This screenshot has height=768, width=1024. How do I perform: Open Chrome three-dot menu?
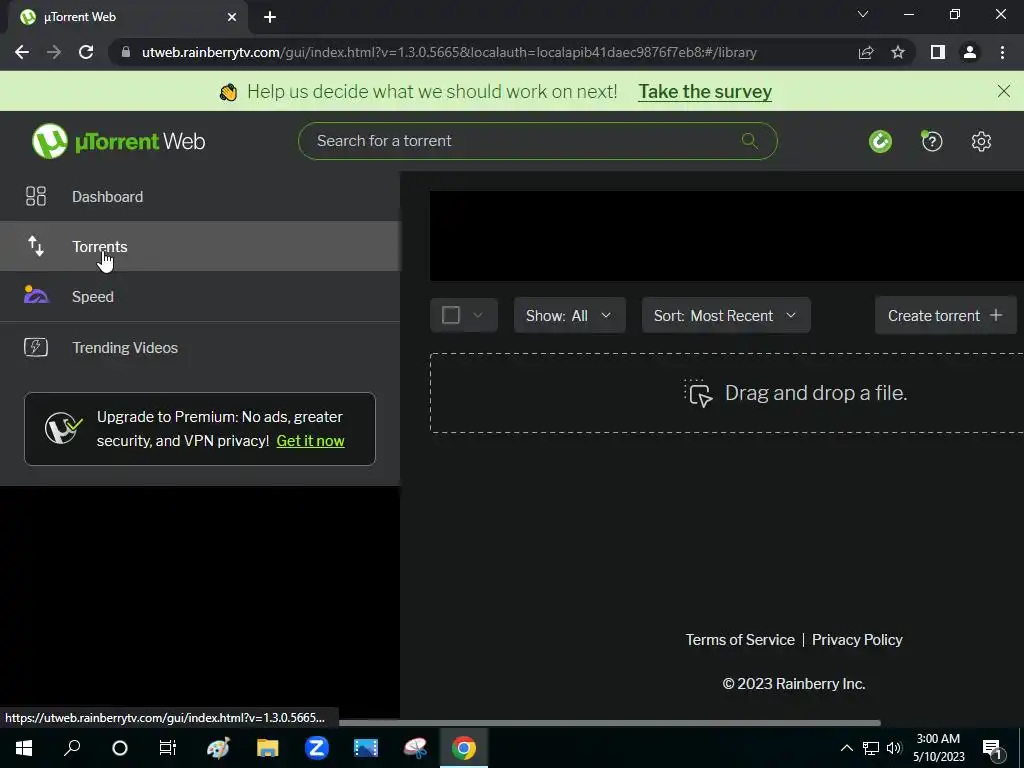[1002, 52]
